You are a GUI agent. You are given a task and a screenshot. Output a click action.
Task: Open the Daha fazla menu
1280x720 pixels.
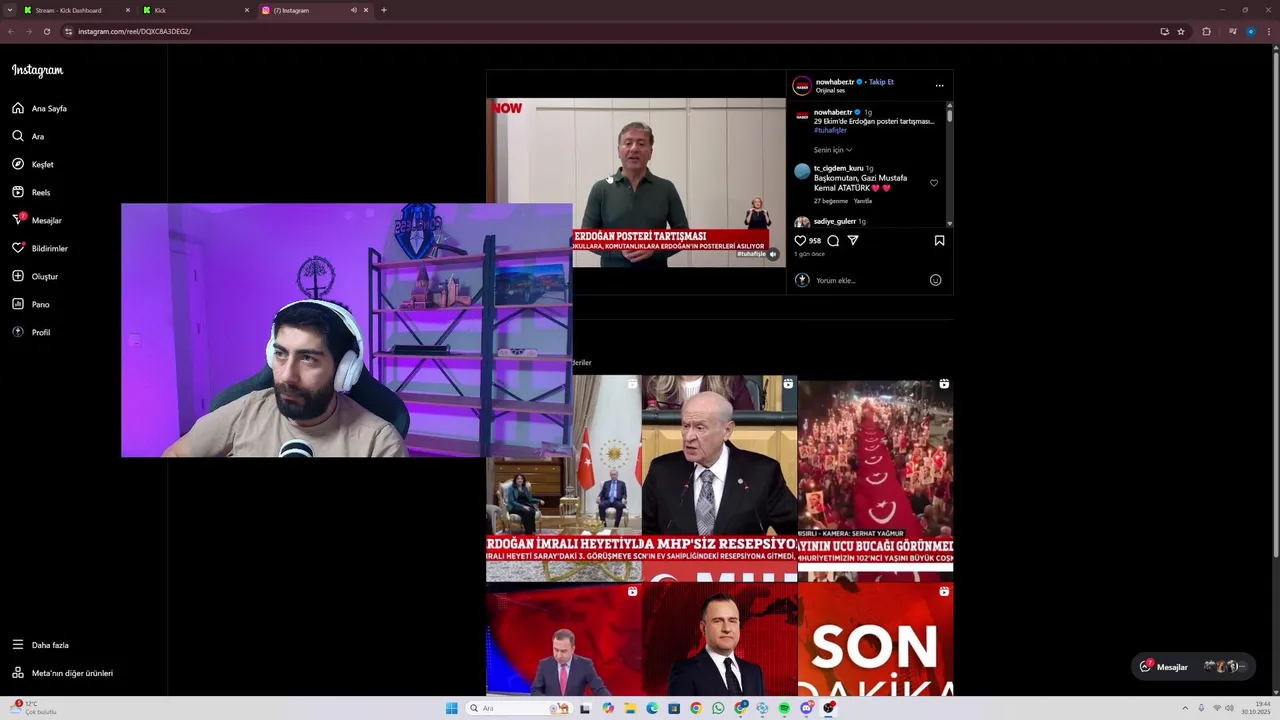tap(41, 645)
